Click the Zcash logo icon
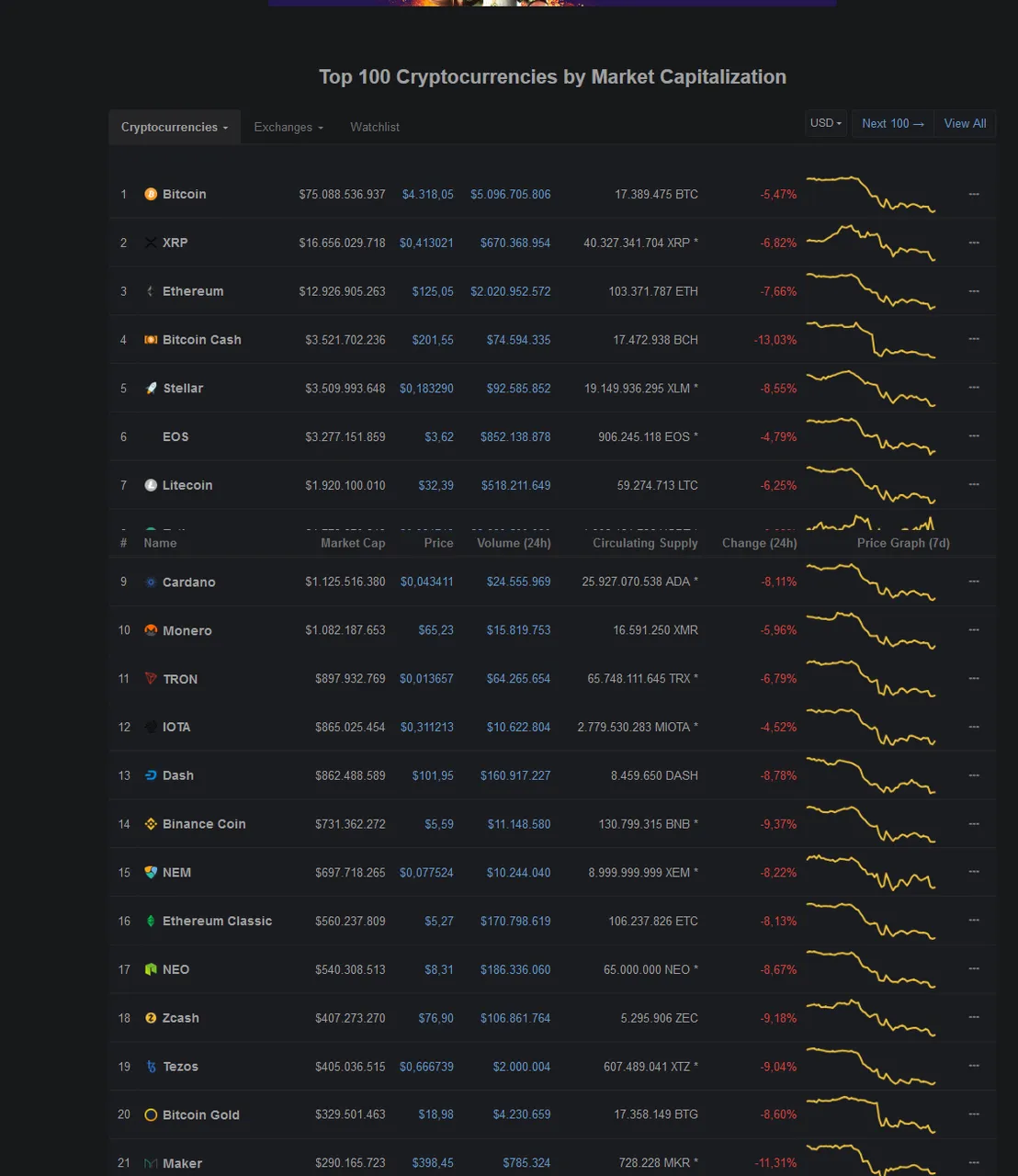This screenshot has height=1176, width=1018. pos(151,1018)
